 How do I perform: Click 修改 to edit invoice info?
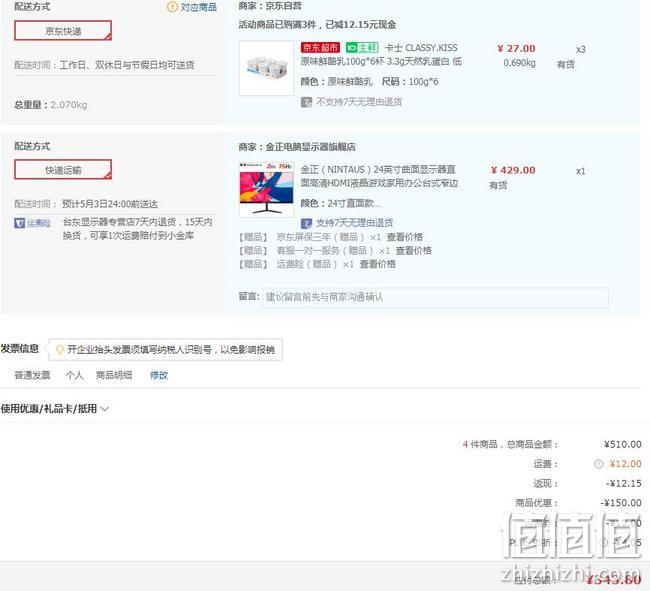159,375
